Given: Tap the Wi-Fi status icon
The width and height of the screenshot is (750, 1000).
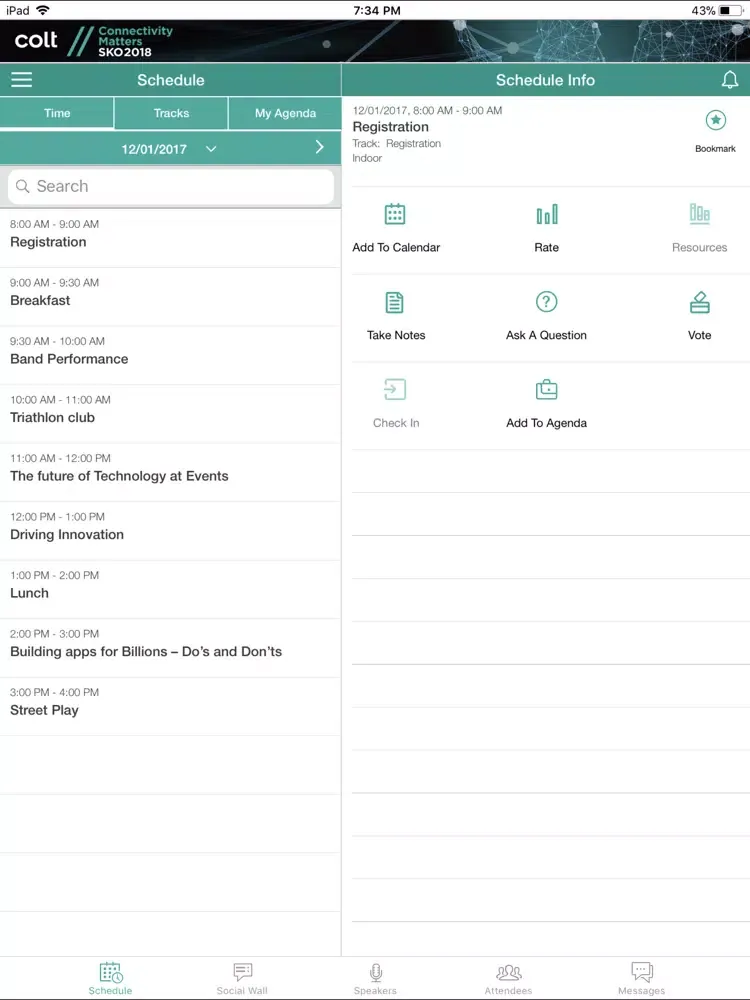Looking at the screenshot, I should coord(43,10).
